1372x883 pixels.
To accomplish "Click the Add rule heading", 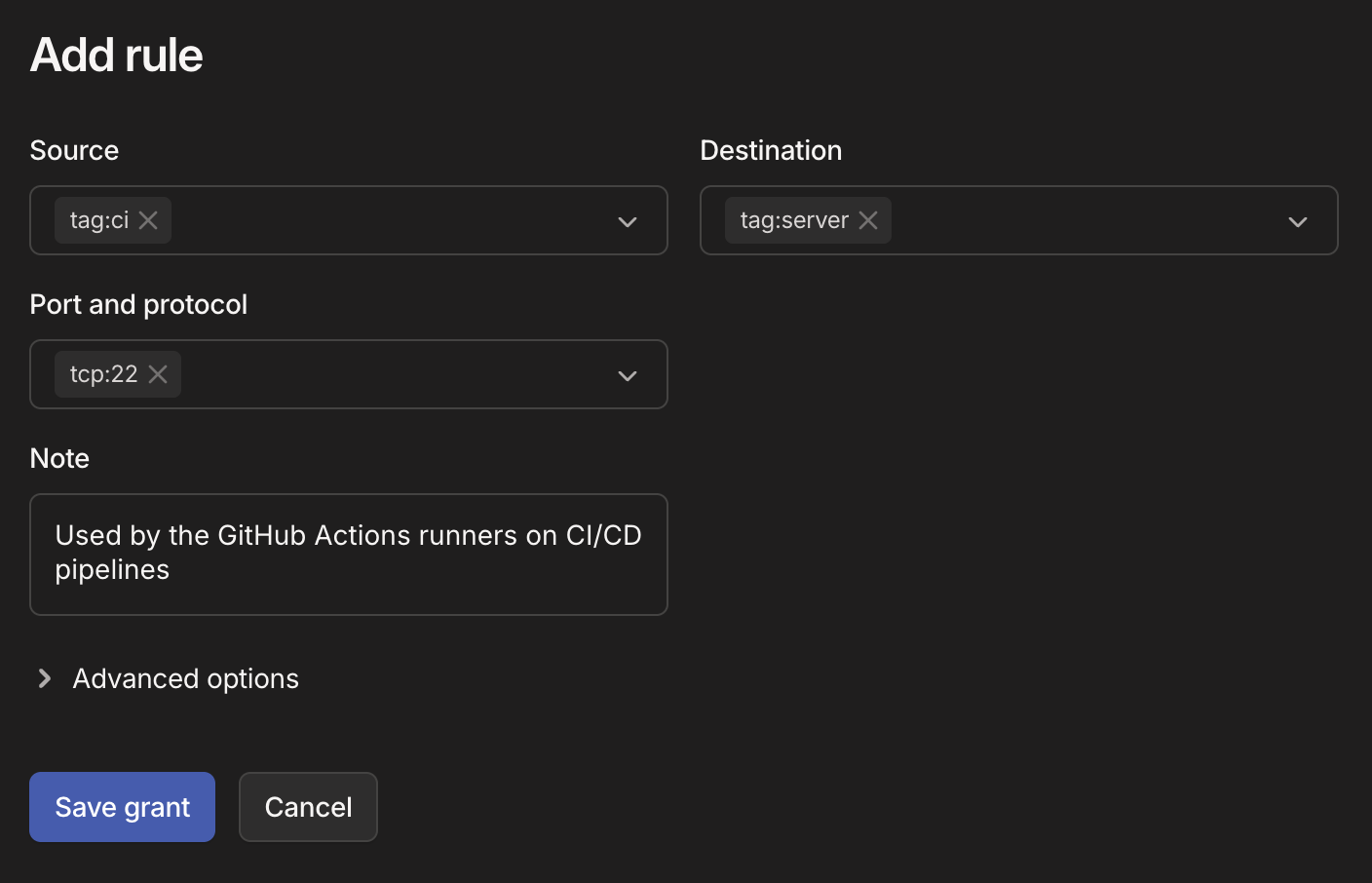I will [116, 56].
